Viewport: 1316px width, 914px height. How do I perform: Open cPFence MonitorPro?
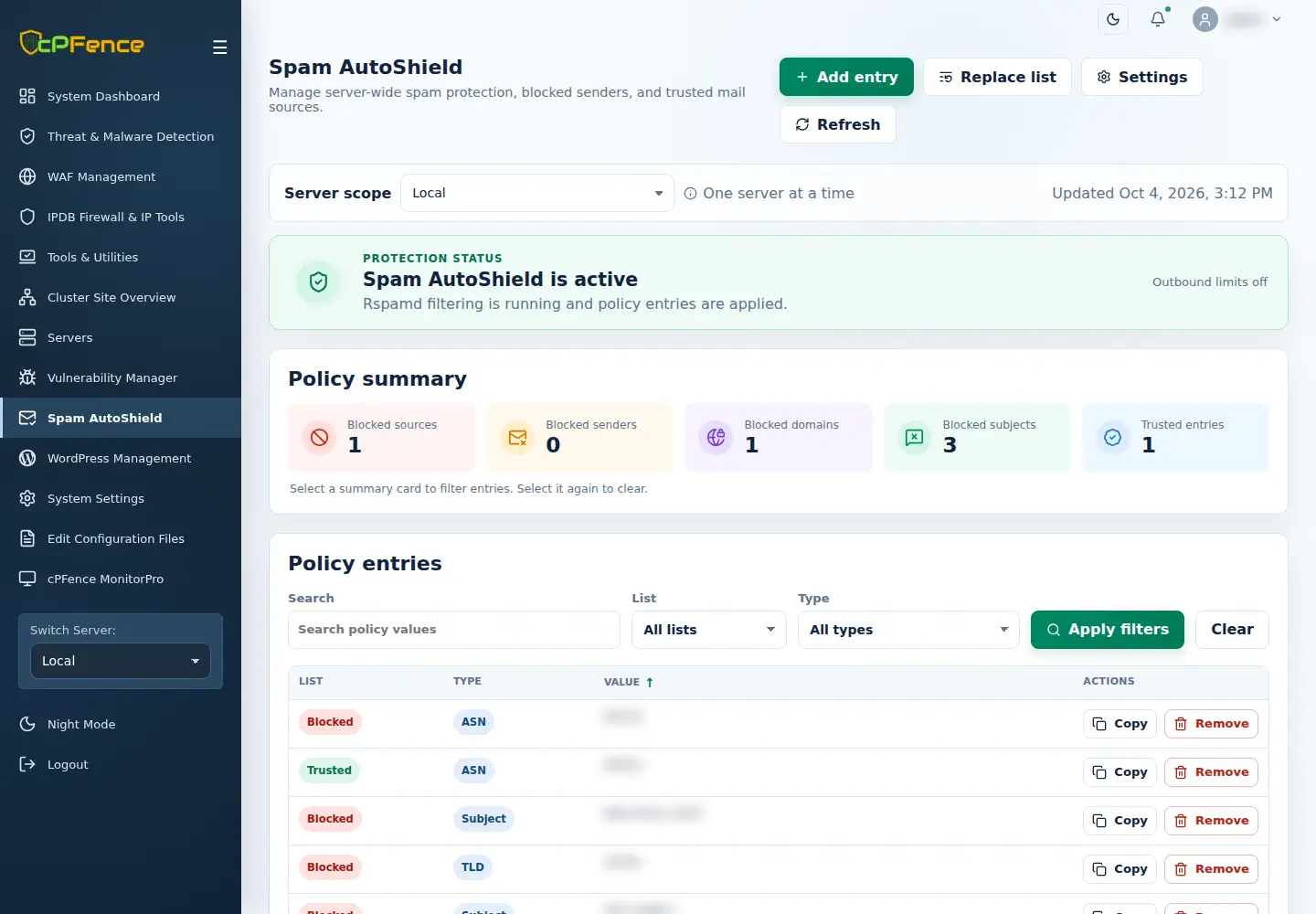coord(121,579)
